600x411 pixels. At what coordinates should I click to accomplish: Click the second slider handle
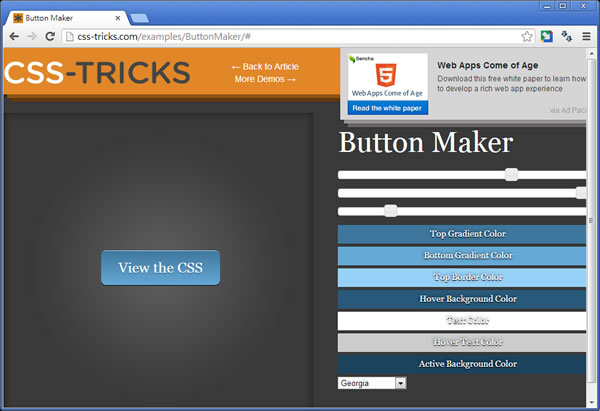[x=581, y=193]
